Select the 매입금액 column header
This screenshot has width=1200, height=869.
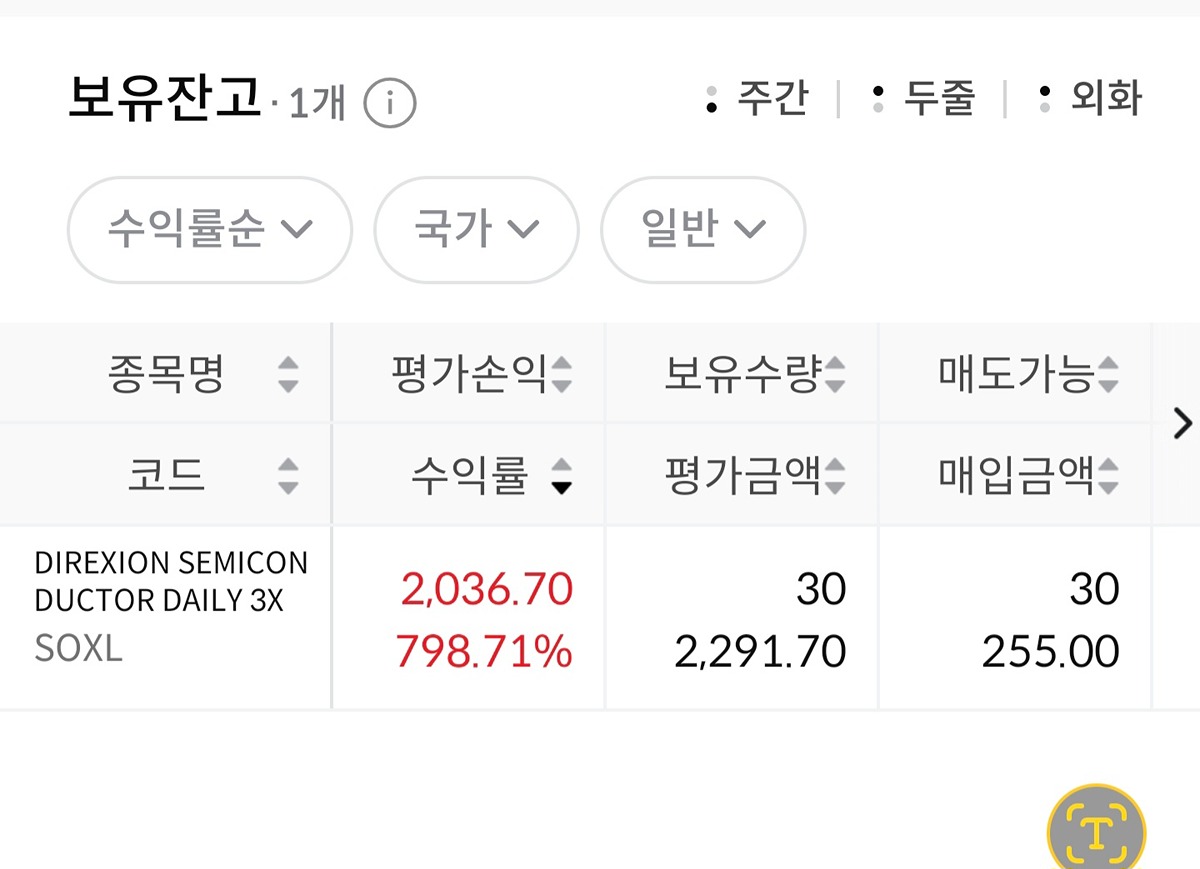tap(1016, 476)
